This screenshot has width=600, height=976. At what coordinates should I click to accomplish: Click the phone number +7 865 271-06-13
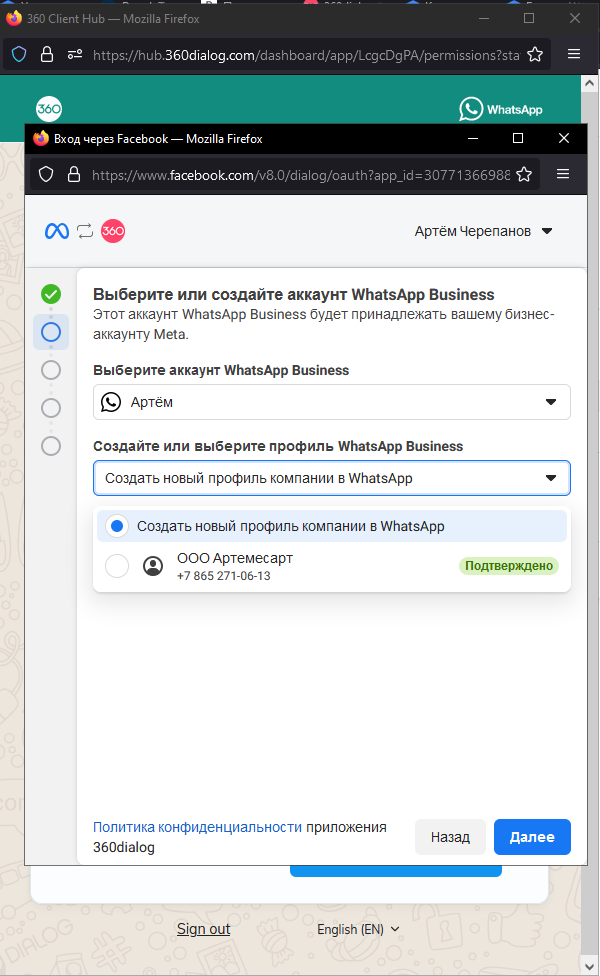click(223, 576)
